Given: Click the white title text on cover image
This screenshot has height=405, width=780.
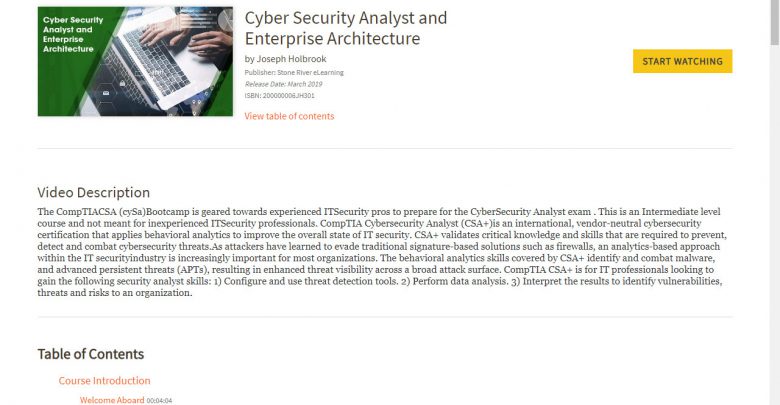Looking at the screenshot, I should pos(73,34).
